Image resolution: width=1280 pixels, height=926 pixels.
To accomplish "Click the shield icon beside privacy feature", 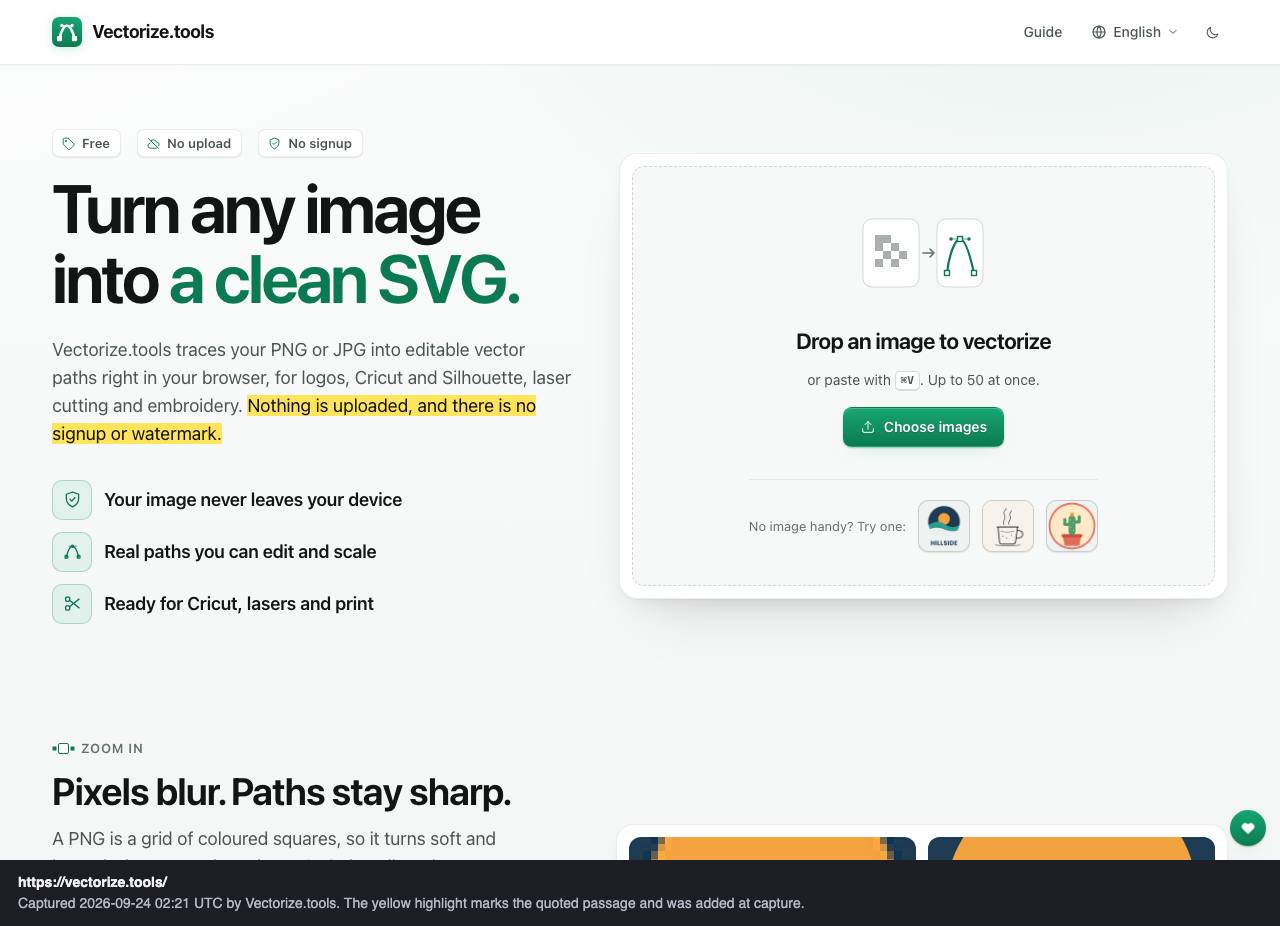I will (72, 500).
